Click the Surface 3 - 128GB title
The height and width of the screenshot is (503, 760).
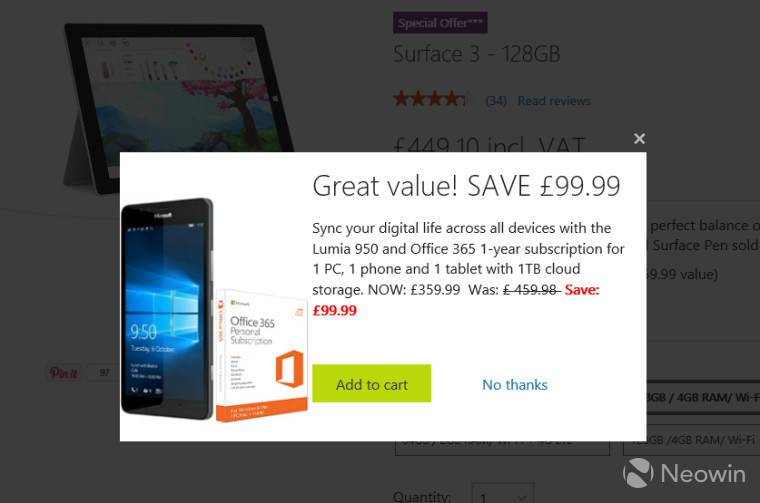[x=476, y=54]
